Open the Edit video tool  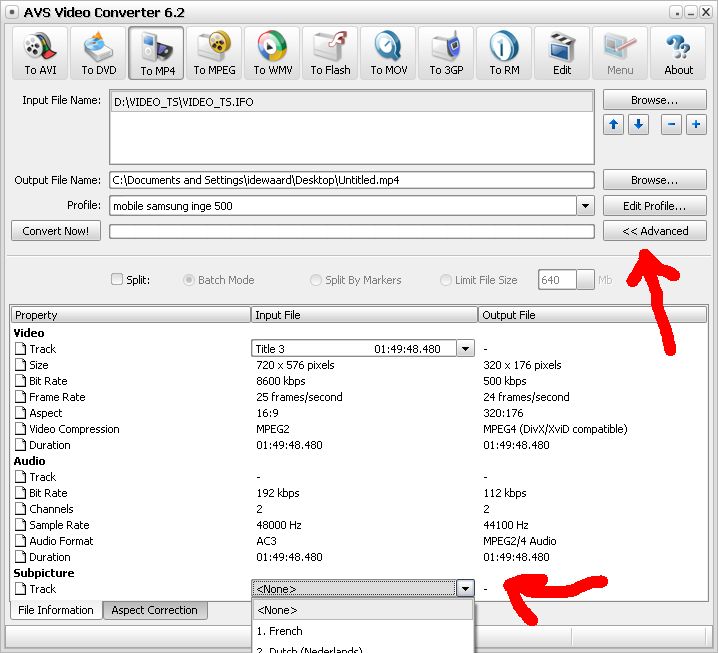click(x=562, y=53)
